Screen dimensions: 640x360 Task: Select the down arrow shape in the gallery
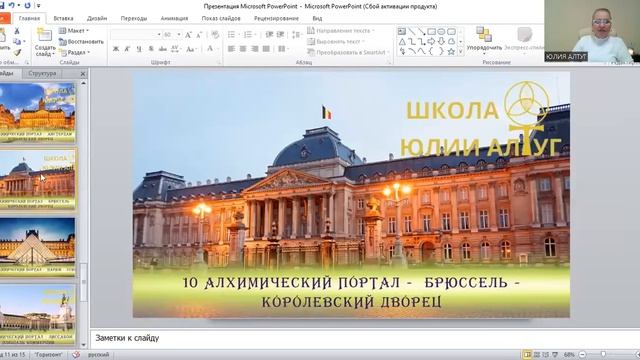coord(441,42)
